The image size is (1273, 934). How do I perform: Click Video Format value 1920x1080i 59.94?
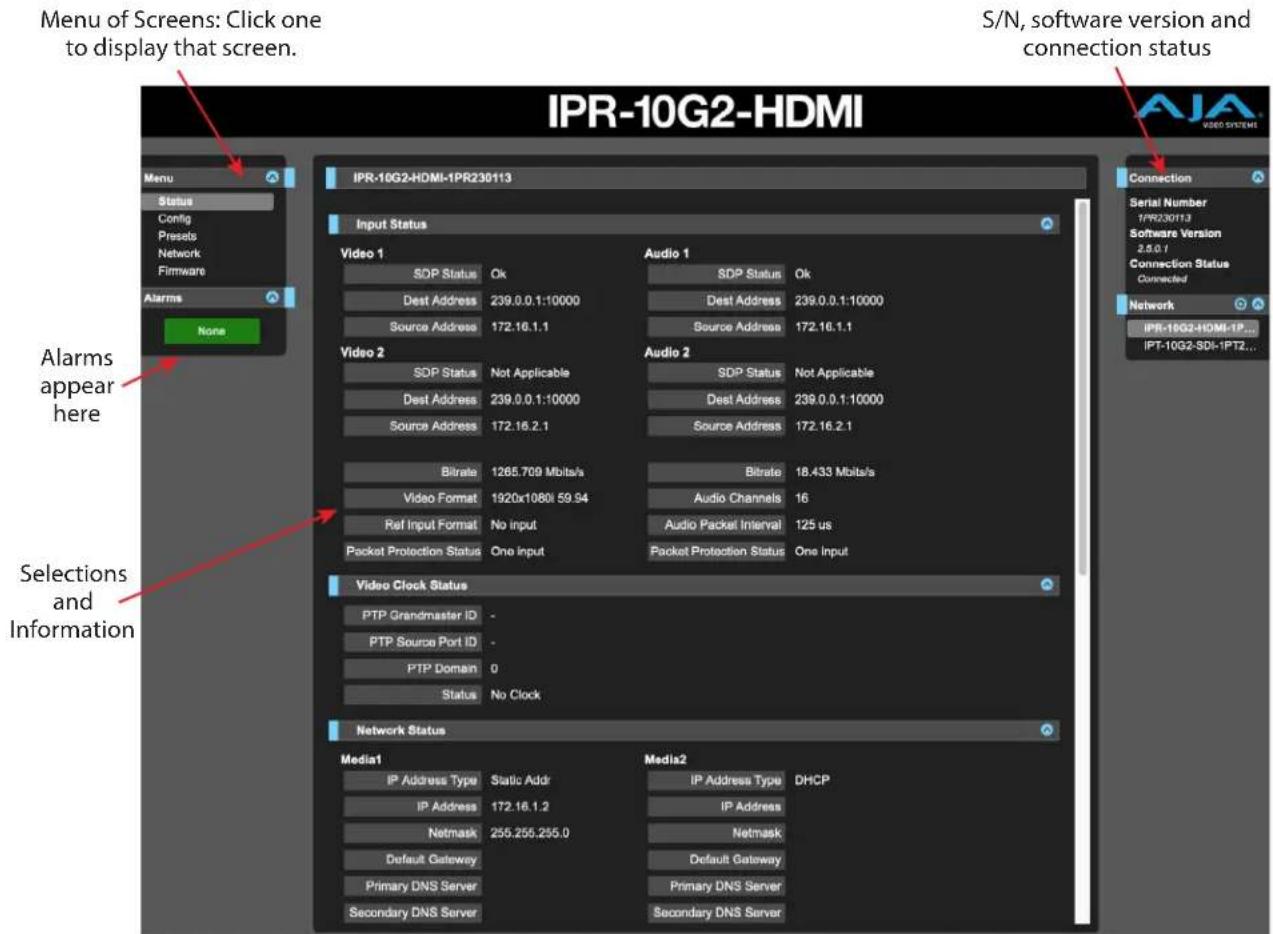click(x=540, y=498)
